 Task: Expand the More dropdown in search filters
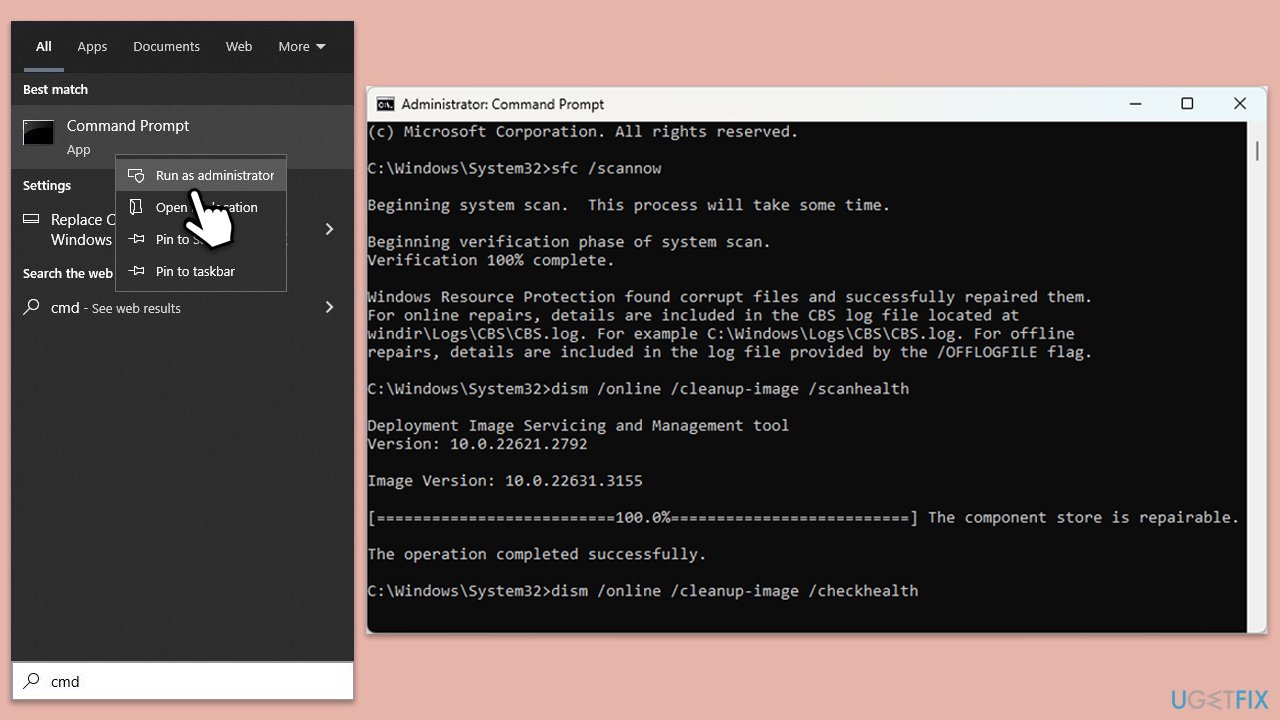pyautogui.click(x=302, y=46)
